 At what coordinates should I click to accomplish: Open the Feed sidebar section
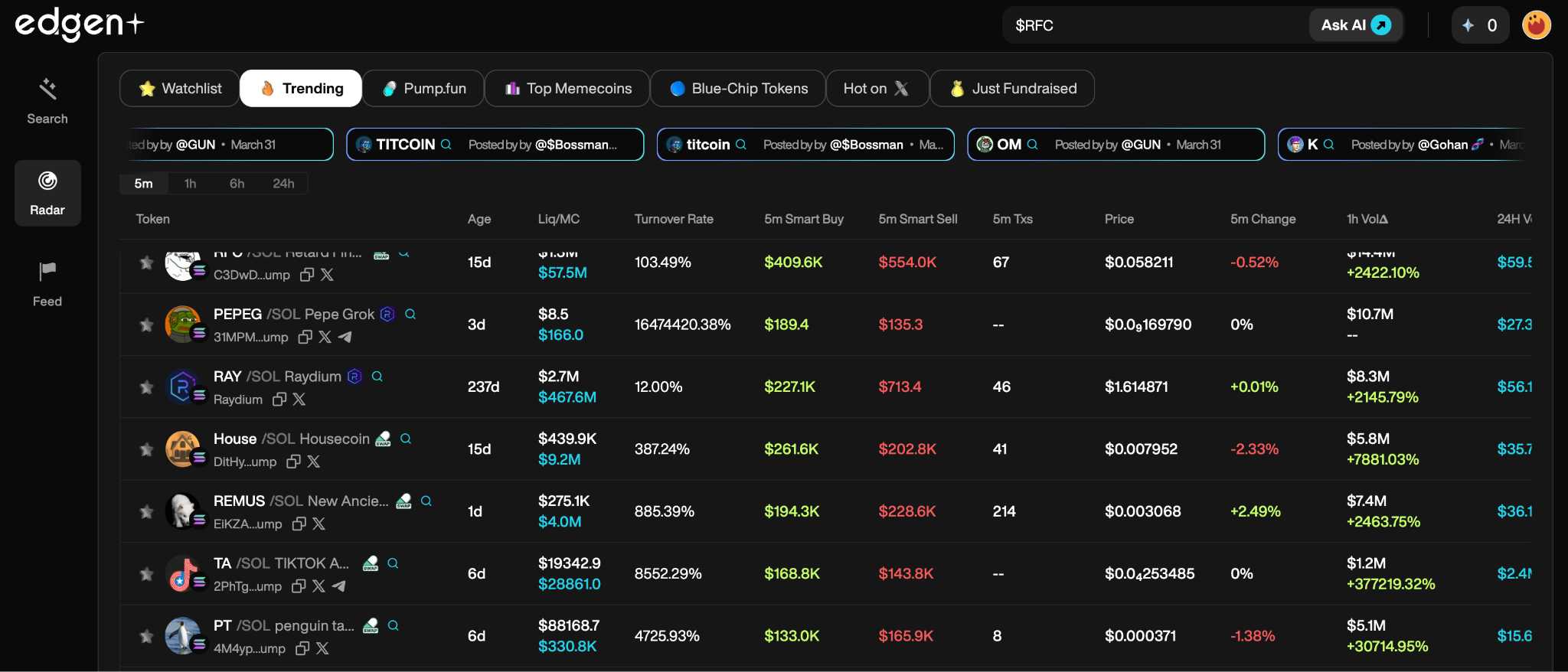pos(47,284)
